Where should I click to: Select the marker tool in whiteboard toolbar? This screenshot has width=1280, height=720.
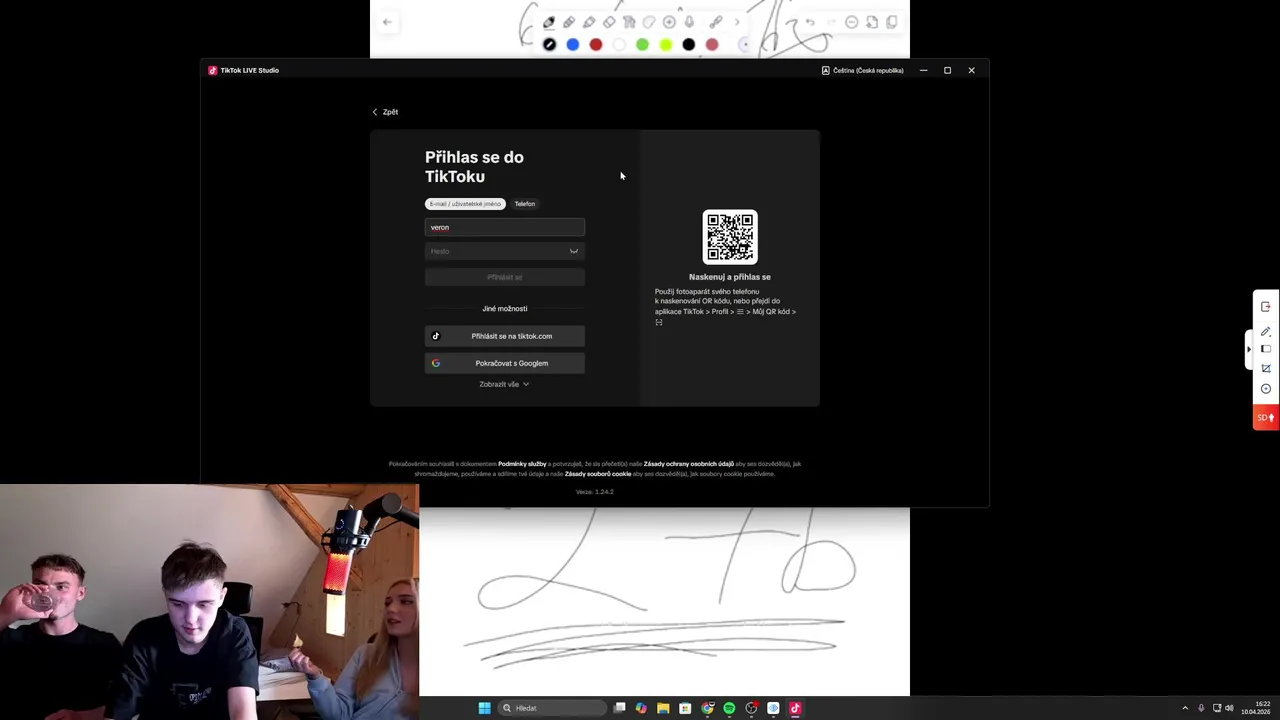click(569, 22)
